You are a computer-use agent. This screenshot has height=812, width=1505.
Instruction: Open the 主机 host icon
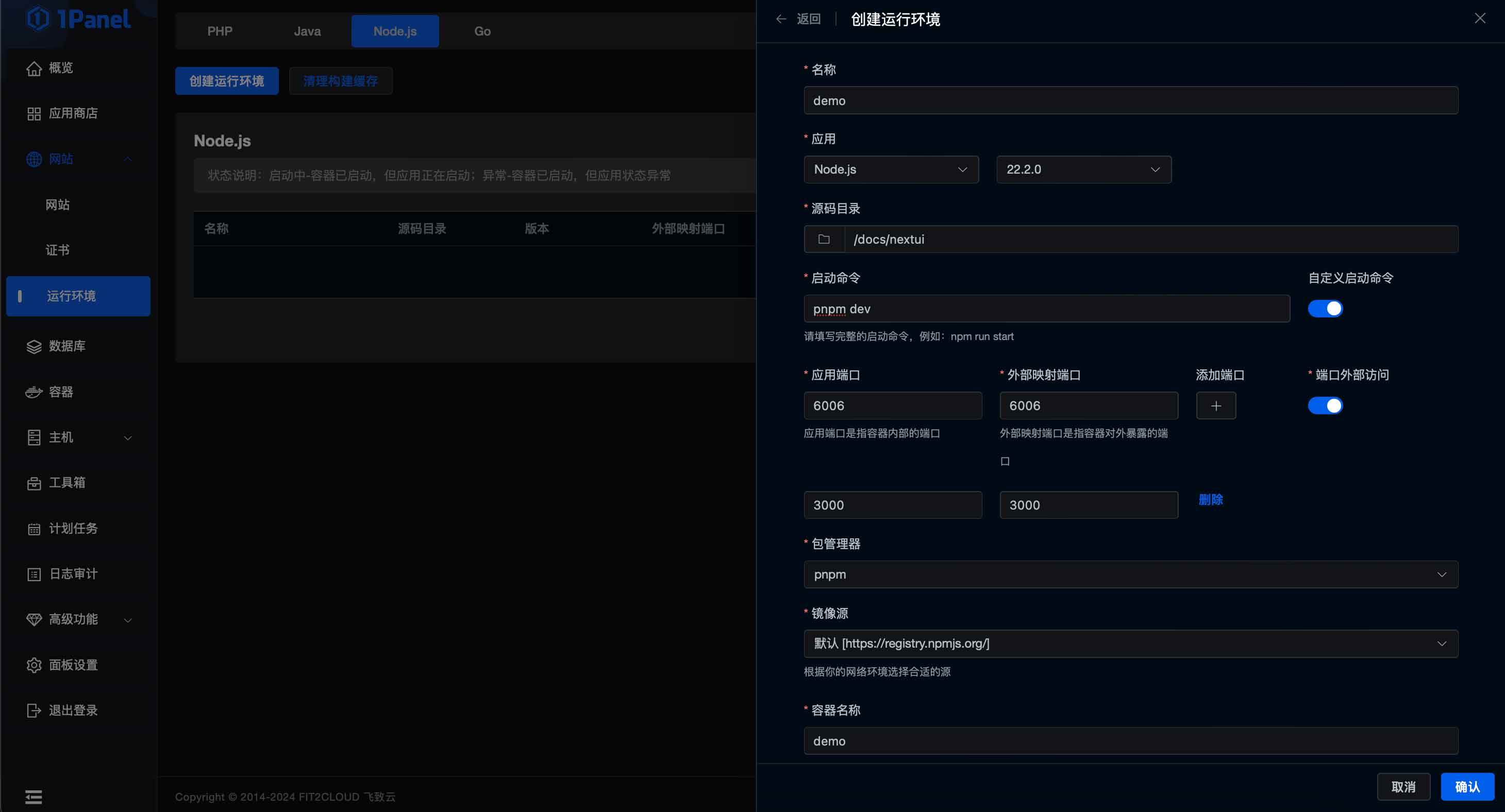pyautogui.click(x=34, y=437)
